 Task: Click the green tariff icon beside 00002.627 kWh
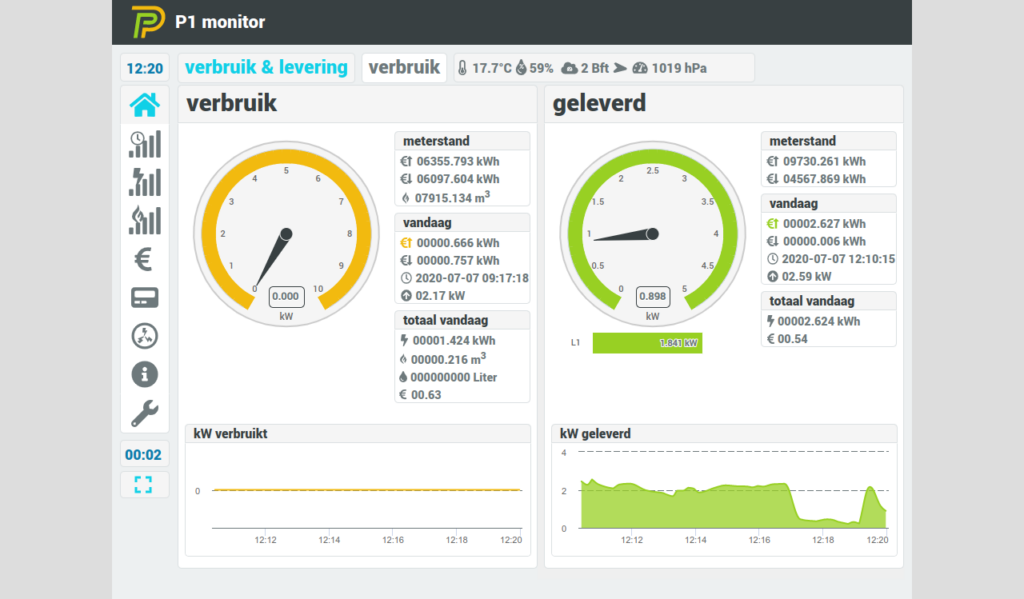click(x=773, y=223)
